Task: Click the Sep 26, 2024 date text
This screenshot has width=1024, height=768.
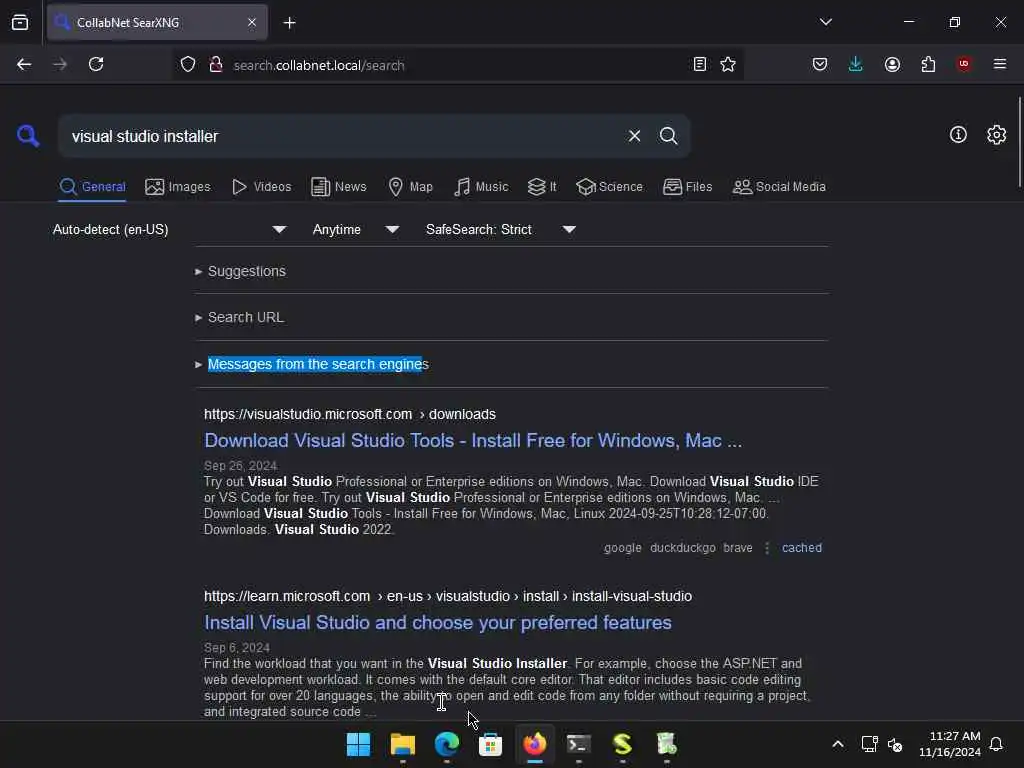Action: click(240, 466)
